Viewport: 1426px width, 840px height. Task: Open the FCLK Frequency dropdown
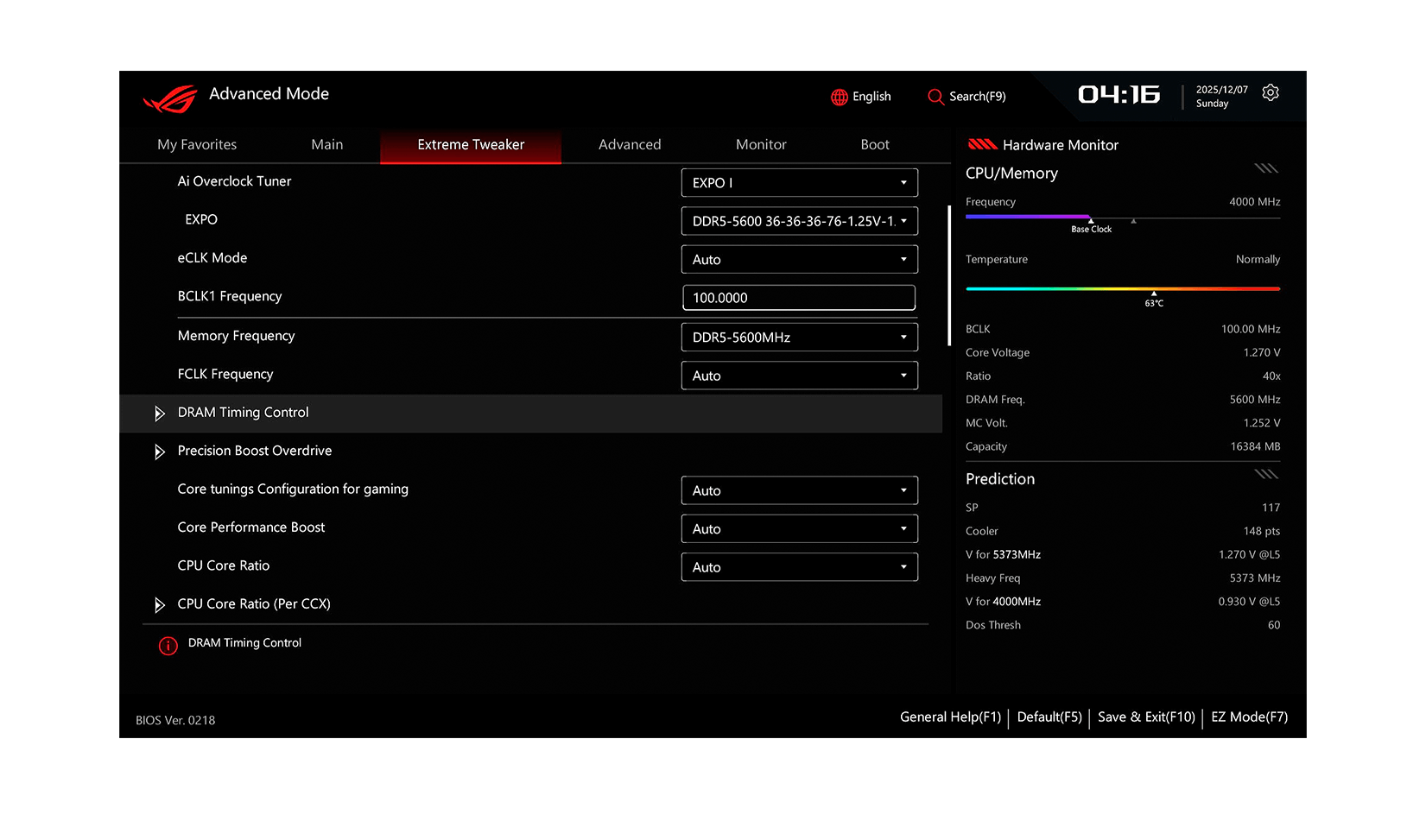point(799,376)
